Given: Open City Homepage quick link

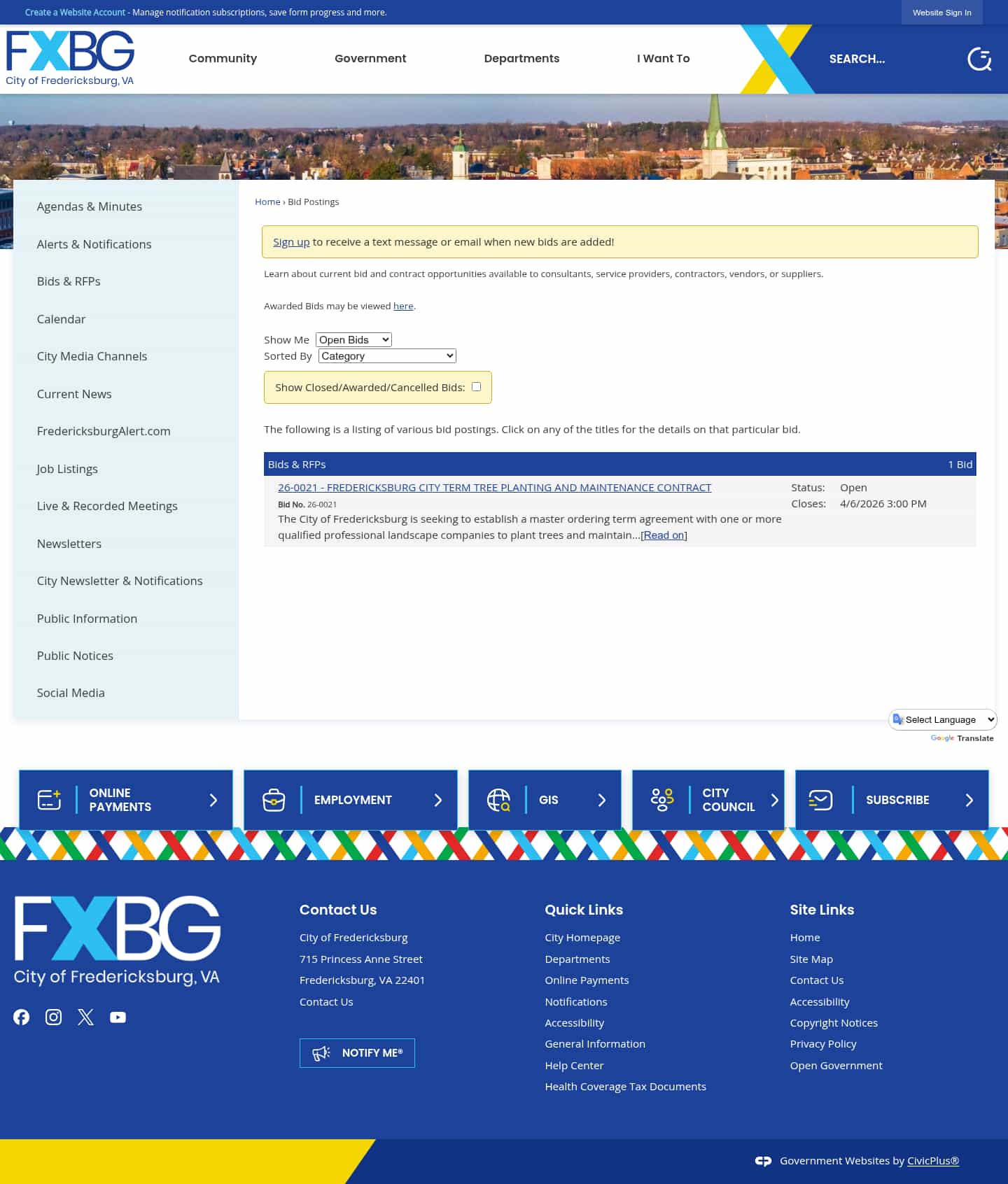Looking at the screenshot, I should point(582,938).
